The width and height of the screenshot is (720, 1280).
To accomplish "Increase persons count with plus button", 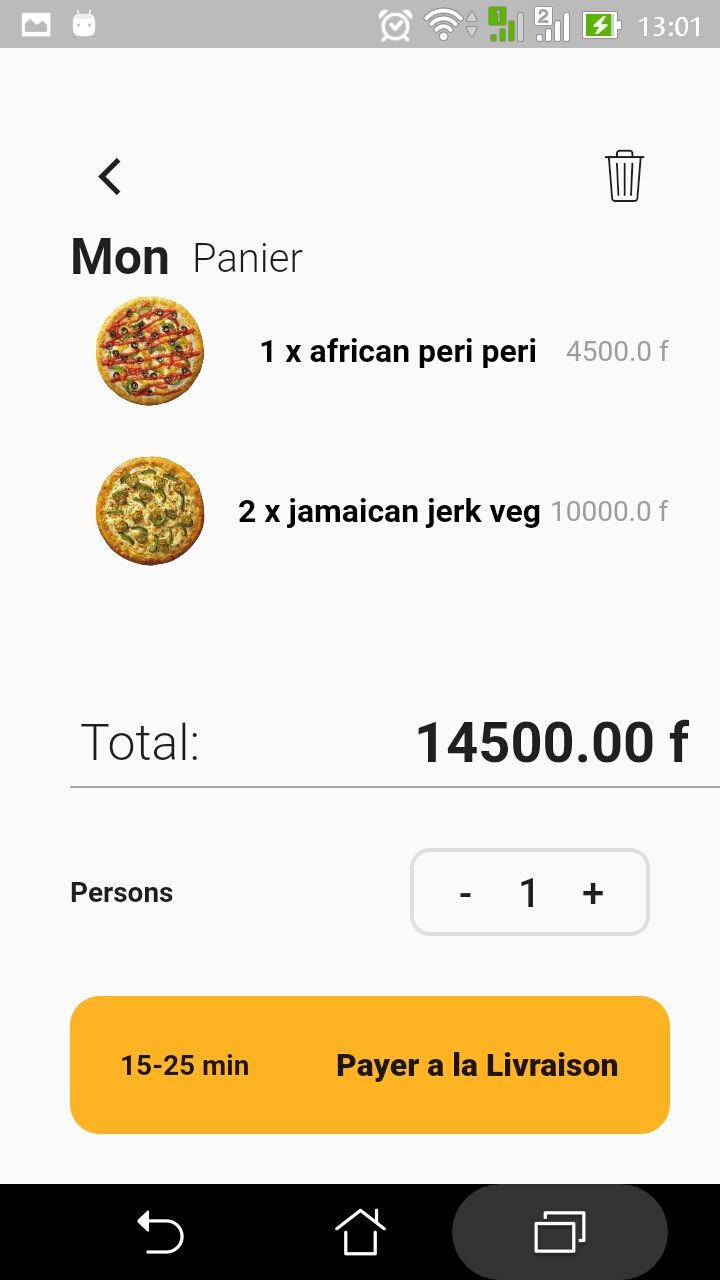I will pos(593,893).
